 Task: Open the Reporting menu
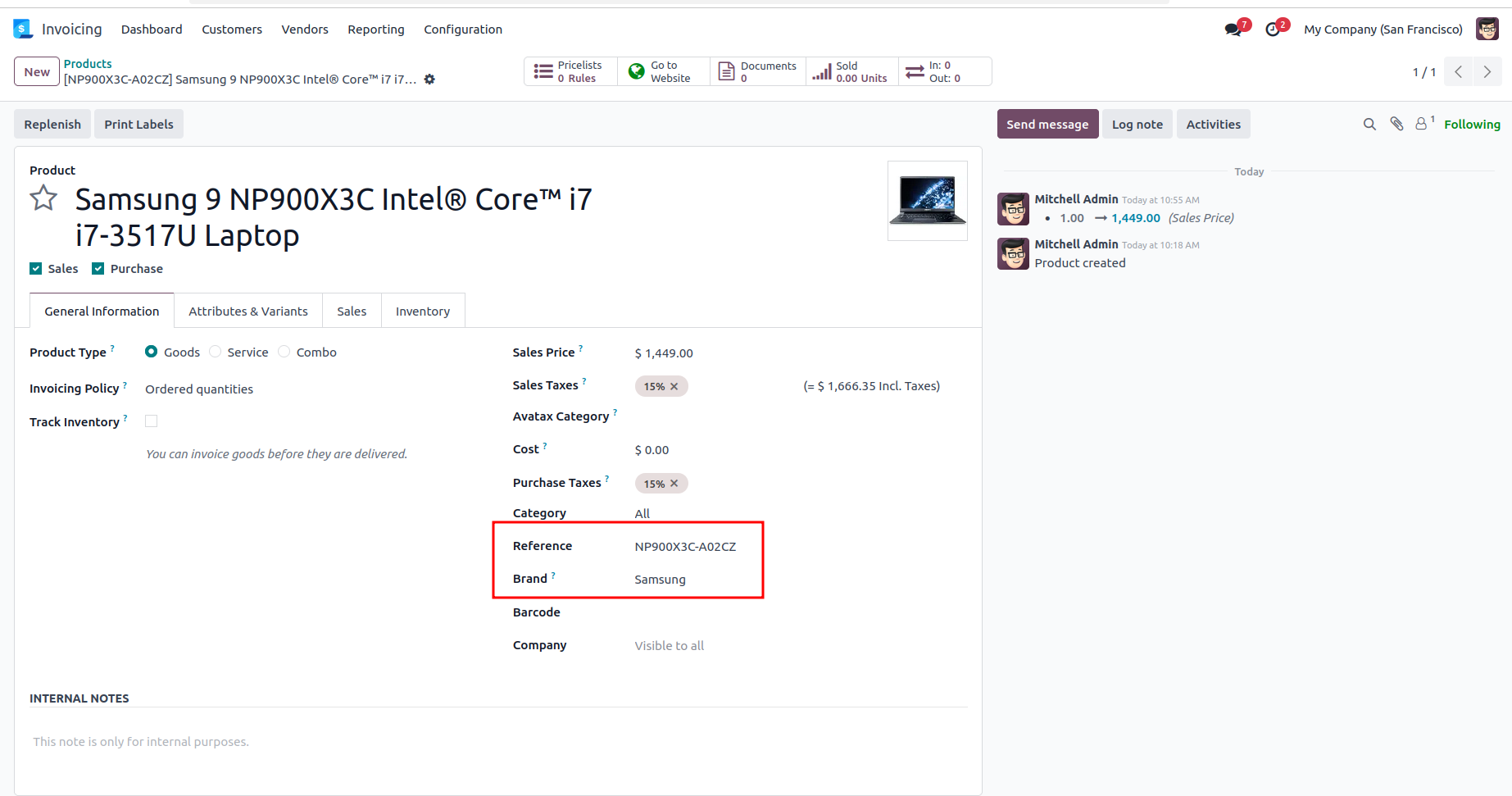[x=376, y=30]
